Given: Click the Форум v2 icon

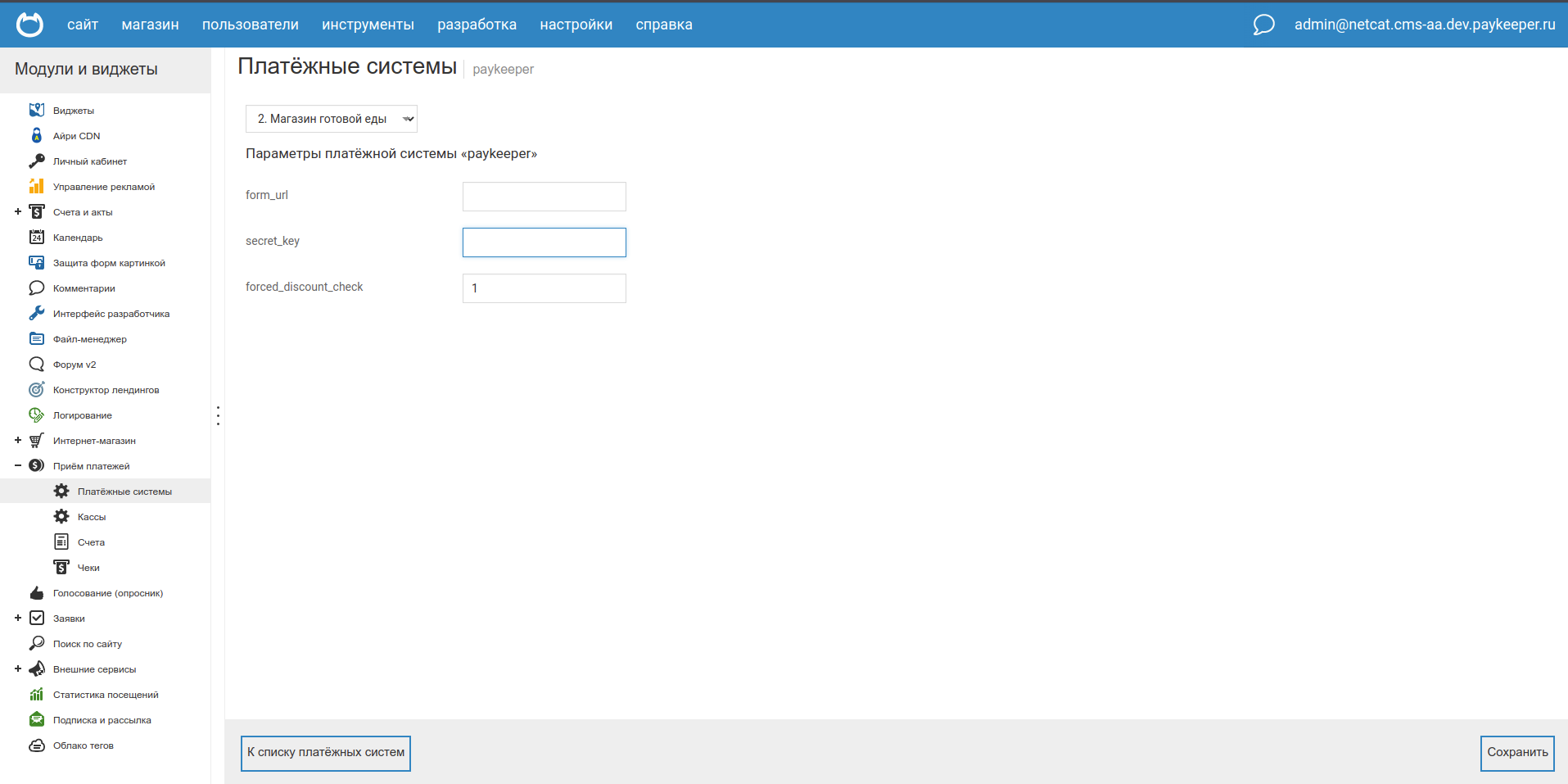Looking at the screenshot, I should [37, 364].
